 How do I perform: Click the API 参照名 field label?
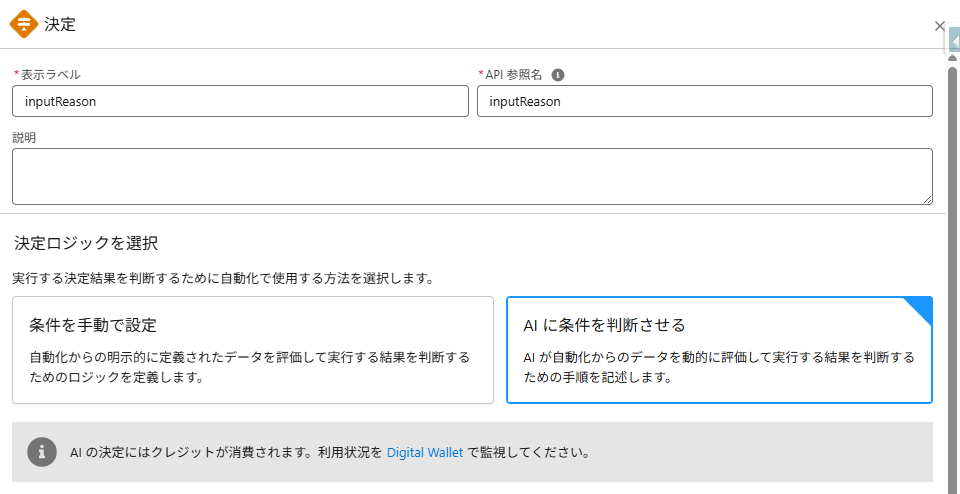coord(513,75)
